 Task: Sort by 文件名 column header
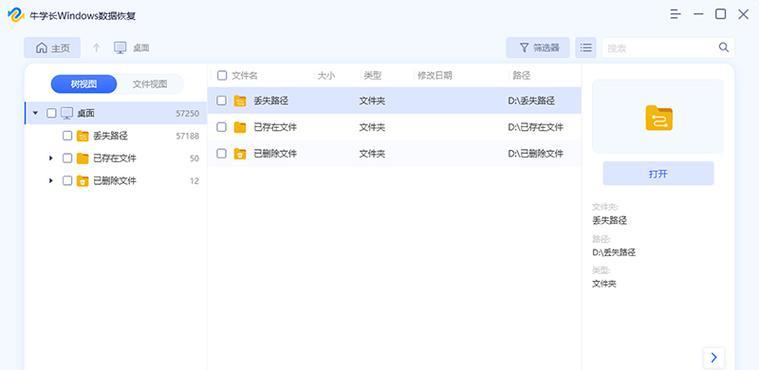(244, 76)
